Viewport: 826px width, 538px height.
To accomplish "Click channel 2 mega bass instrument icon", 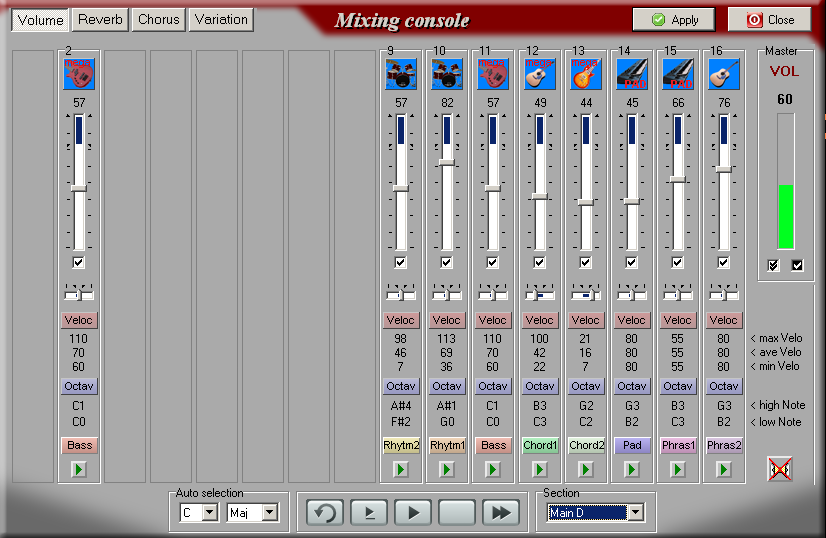I will [79, 74].
